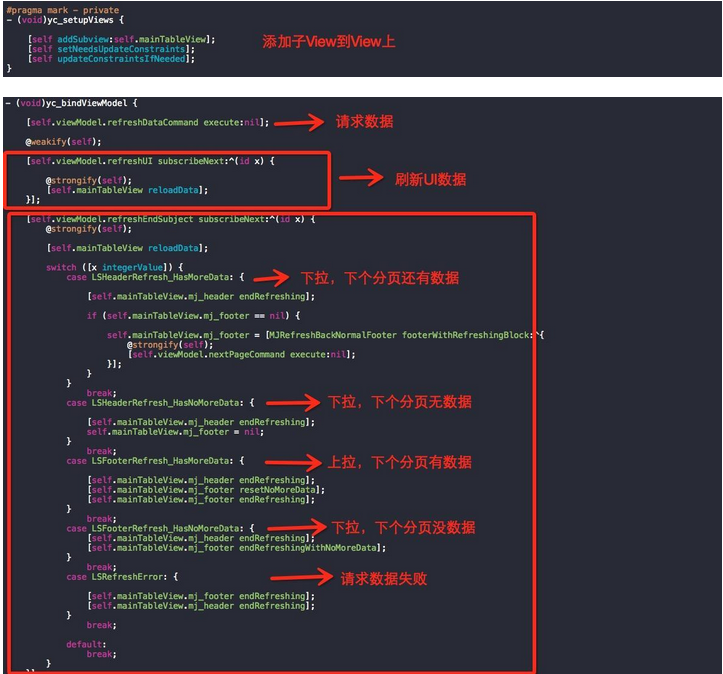
Task: Click the 'default:' switch label
Action: (x=86, y=644)
